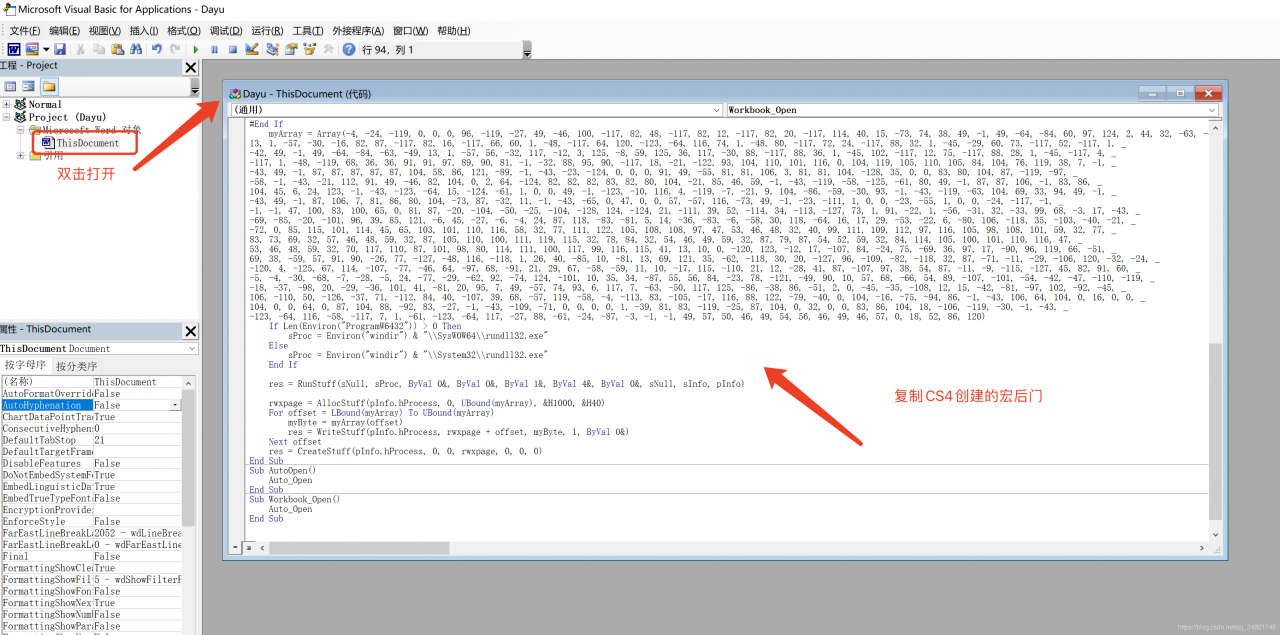This screenshot has width=1280, height=635.
Task: Toggle Folders icon in Project panel
Action: coord(49,87)
